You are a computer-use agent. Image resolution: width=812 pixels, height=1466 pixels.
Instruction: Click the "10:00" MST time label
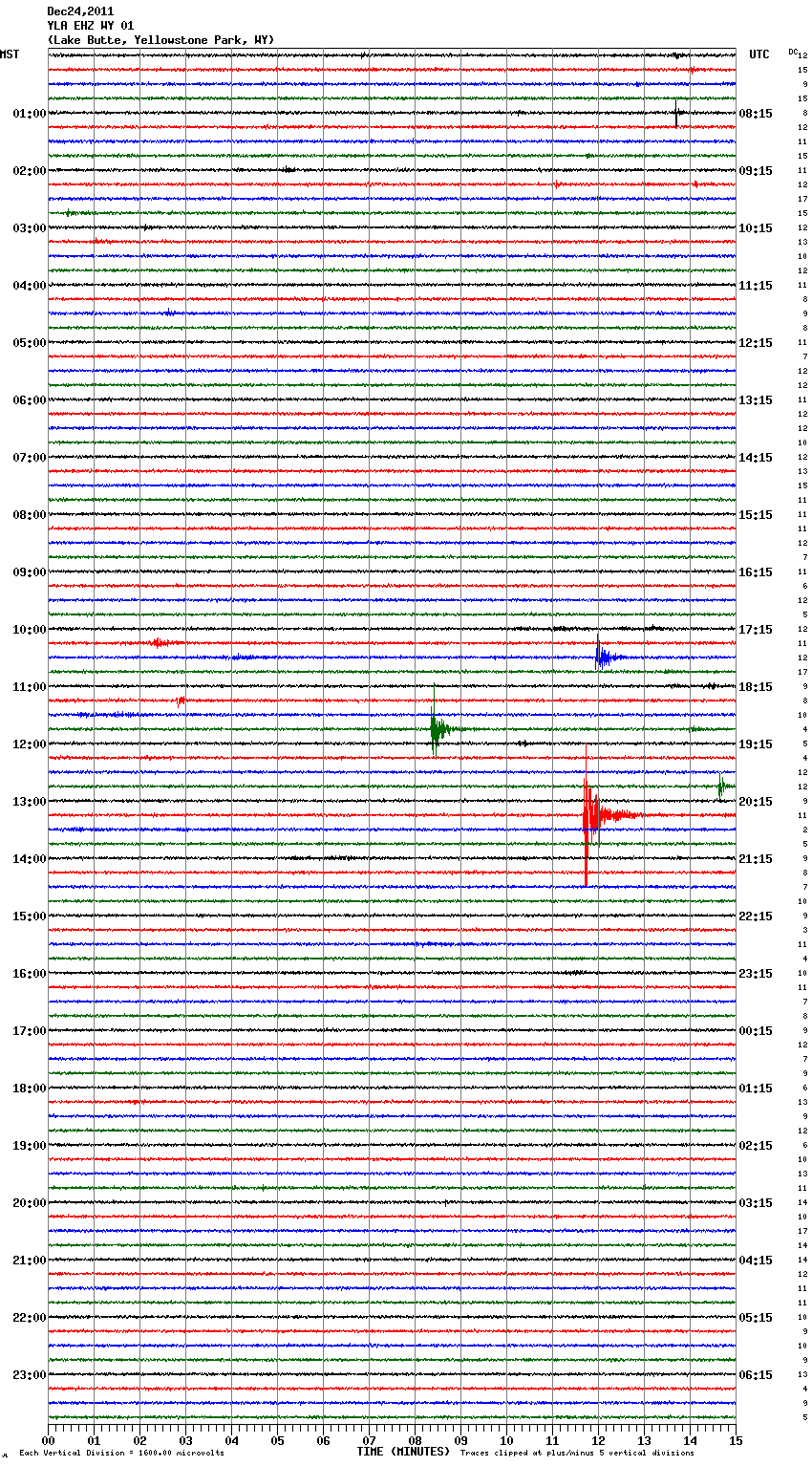(x=29, y=630)
